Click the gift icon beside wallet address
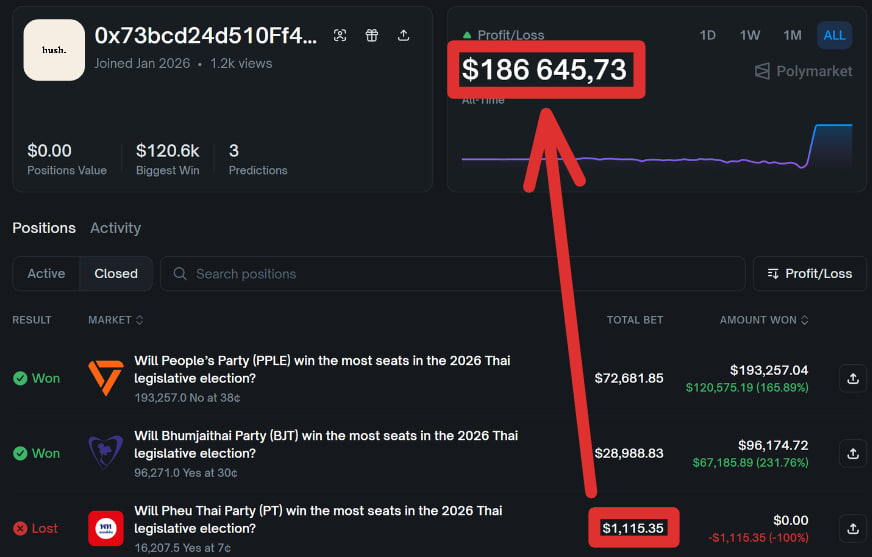 click(371, 36)
